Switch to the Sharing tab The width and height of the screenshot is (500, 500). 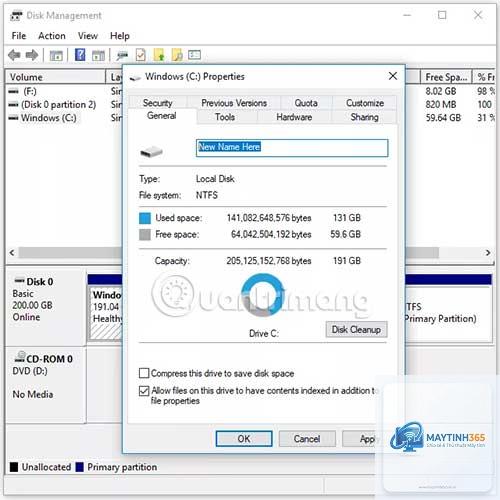[364, 117]
